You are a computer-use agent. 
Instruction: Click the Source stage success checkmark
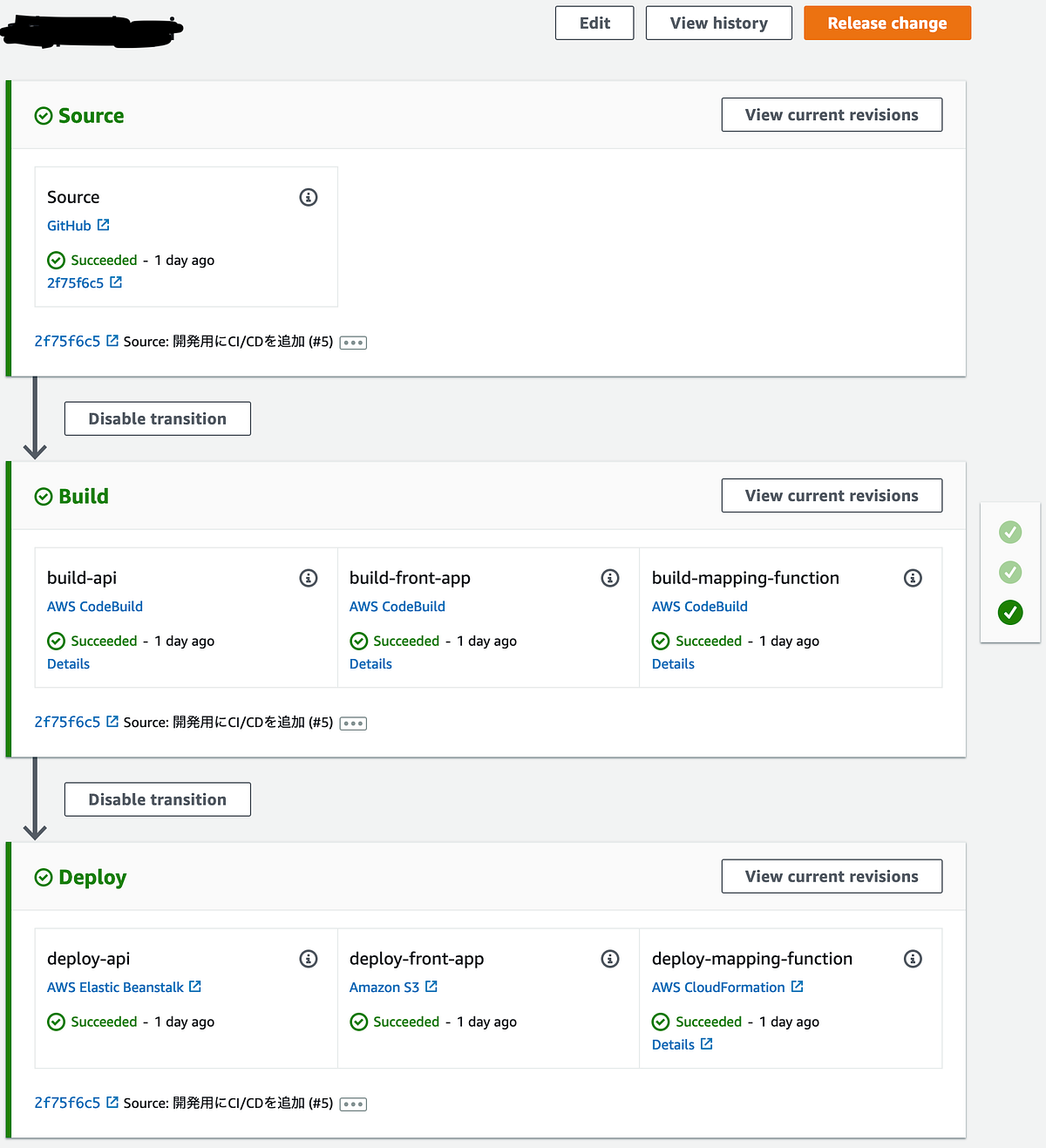coord(44,115)
